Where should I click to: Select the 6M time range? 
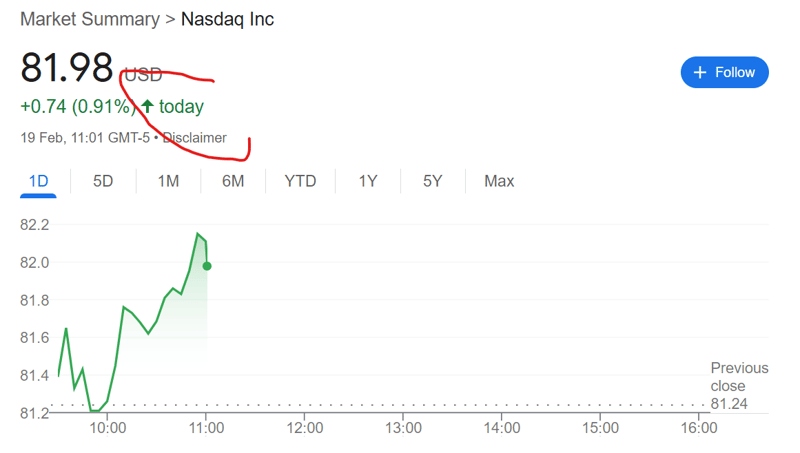click(233, 181)
